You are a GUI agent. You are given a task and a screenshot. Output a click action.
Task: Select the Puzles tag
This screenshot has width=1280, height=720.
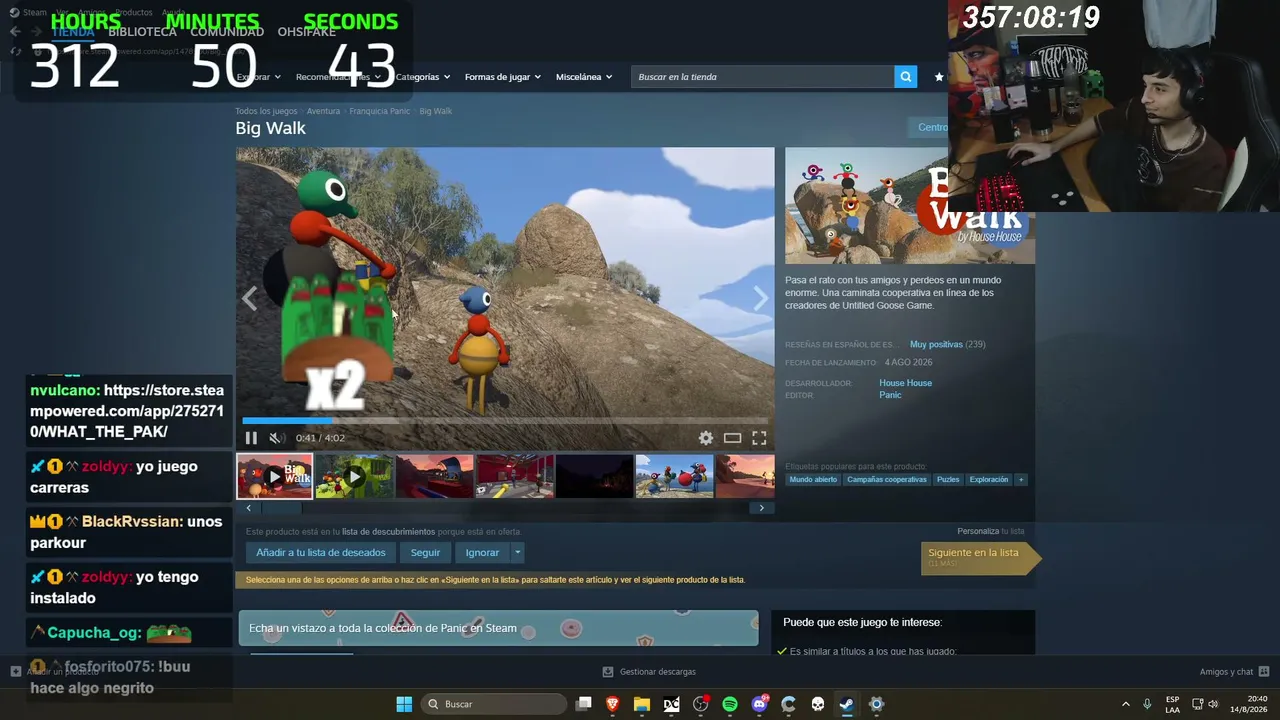point(948,480)
